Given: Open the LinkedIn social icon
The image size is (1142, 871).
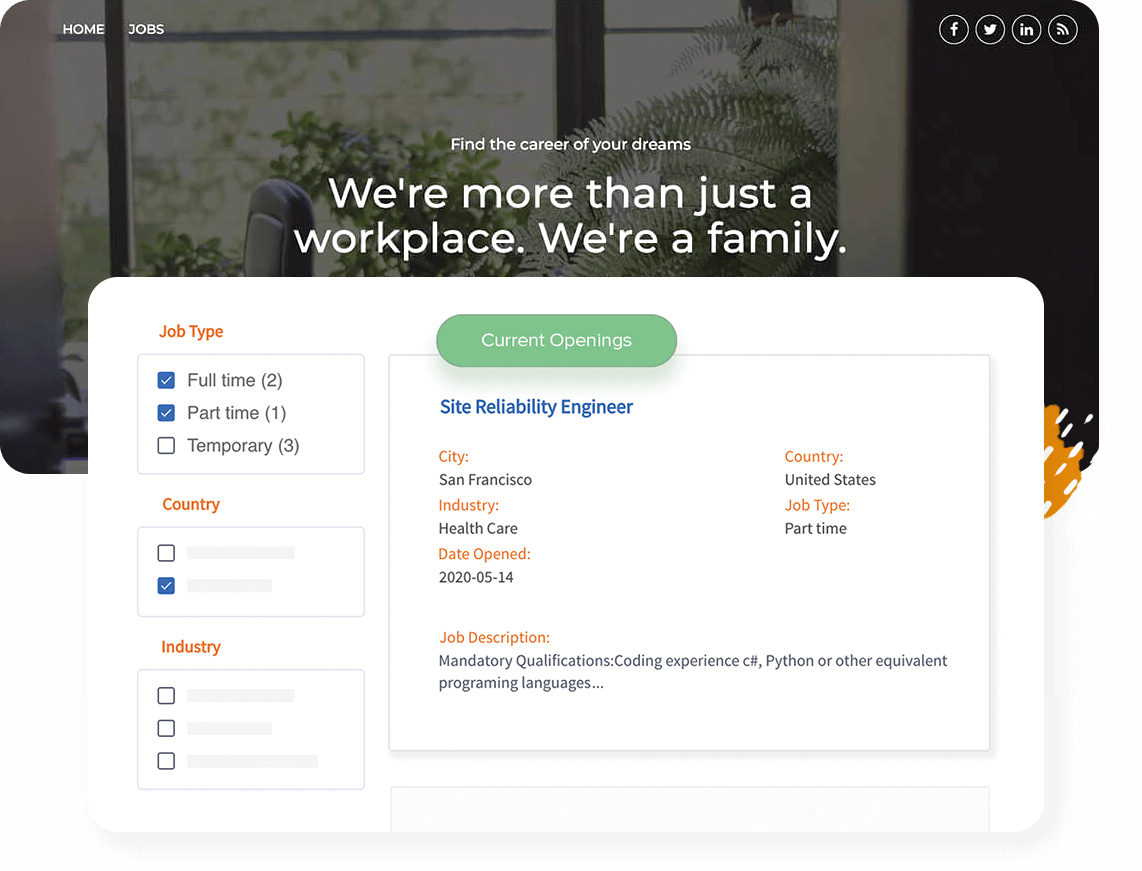Looking at the screenshot, I should [1026, 30].
